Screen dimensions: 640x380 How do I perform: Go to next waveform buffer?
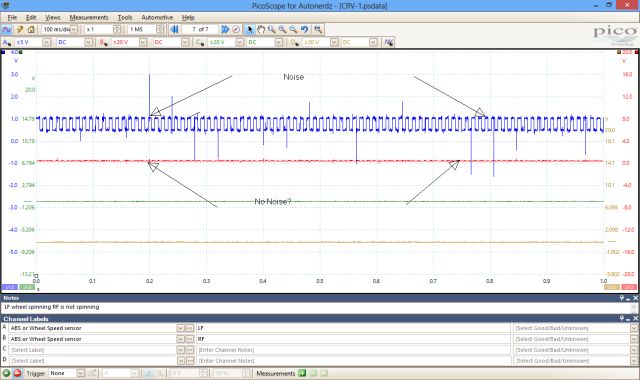click(x=225, y=29)
